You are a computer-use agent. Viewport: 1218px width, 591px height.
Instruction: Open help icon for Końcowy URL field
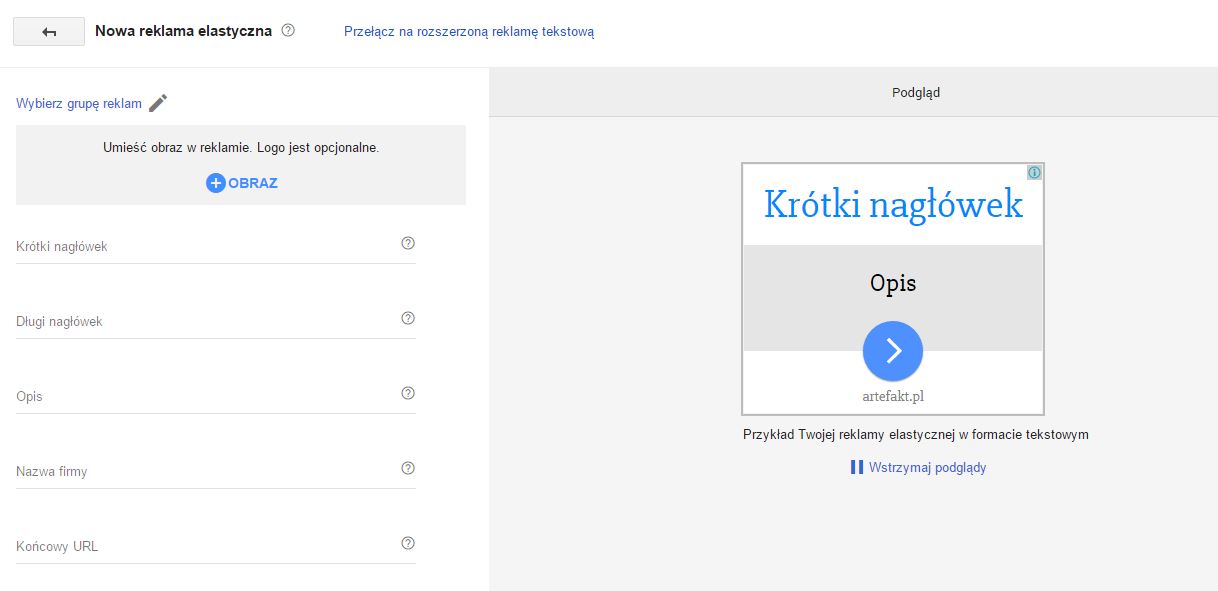407,543
